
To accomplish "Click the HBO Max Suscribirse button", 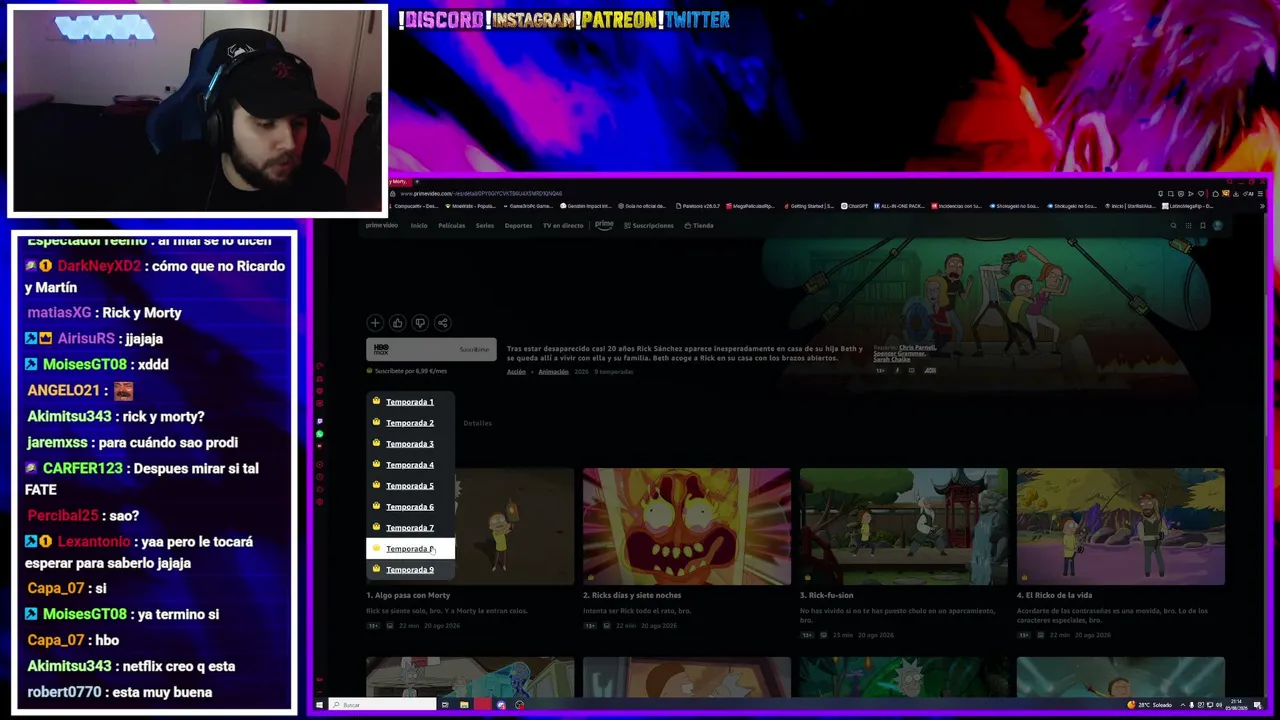I will point(431,349).
